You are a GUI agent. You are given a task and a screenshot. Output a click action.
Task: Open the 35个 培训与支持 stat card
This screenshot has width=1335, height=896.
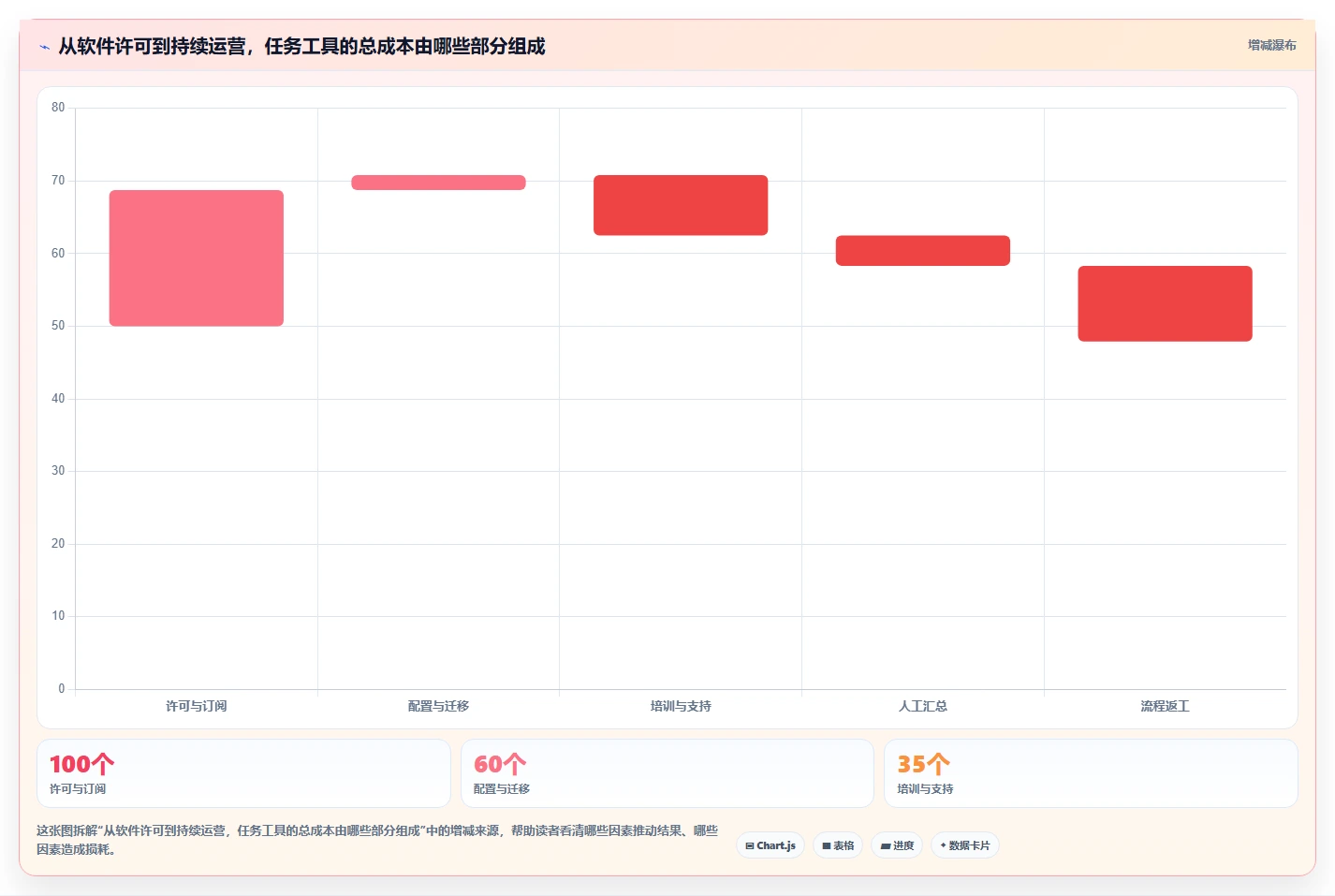click(1091, 773)
